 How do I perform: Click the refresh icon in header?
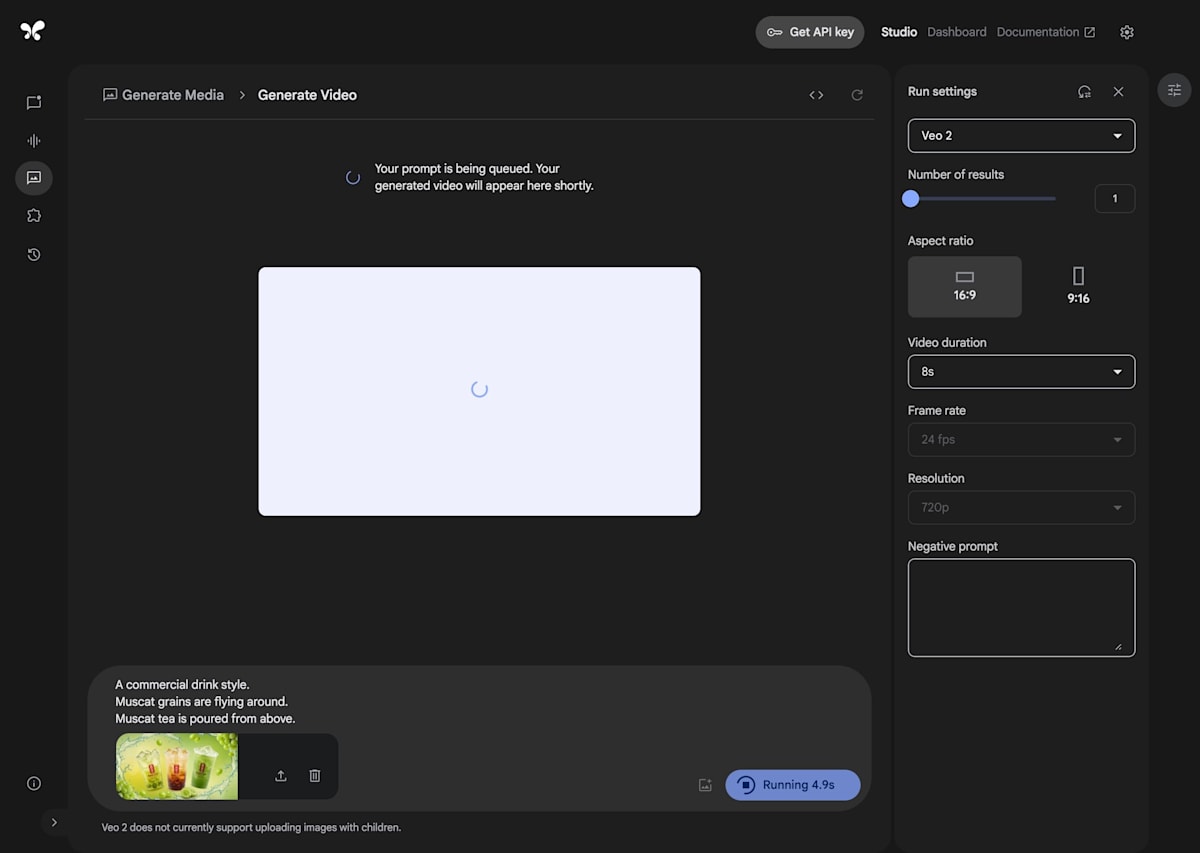pyautogui.click(x=857, y=95)
